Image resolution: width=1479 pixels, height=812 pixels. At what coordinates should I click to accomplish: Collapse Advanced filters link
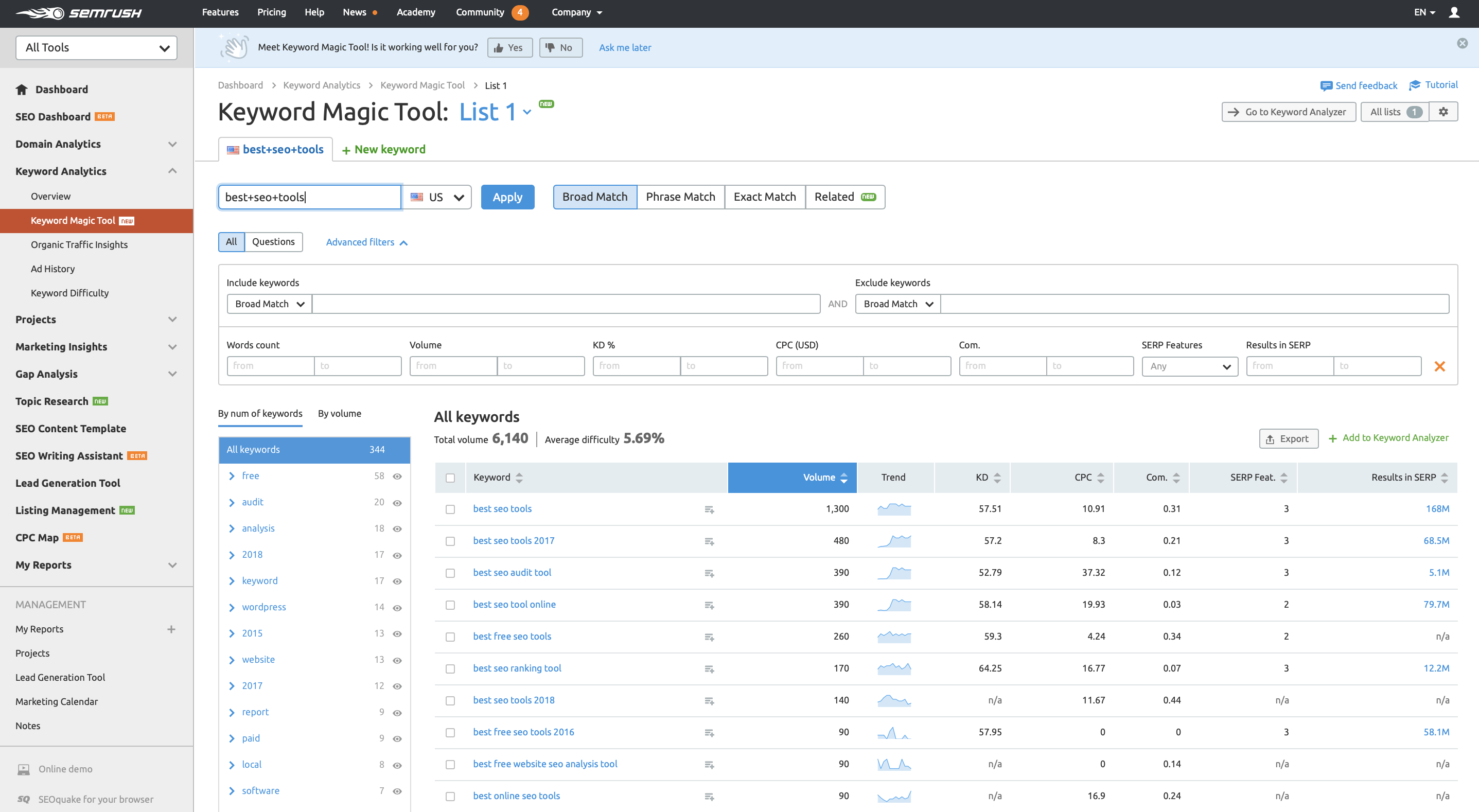tap(367, 242)
